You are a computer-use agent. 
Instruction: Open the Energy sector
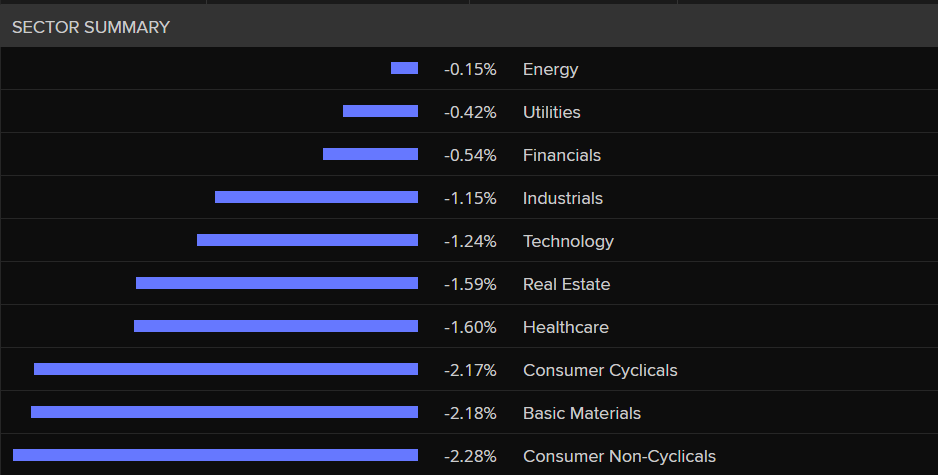[x=550, y=69]
